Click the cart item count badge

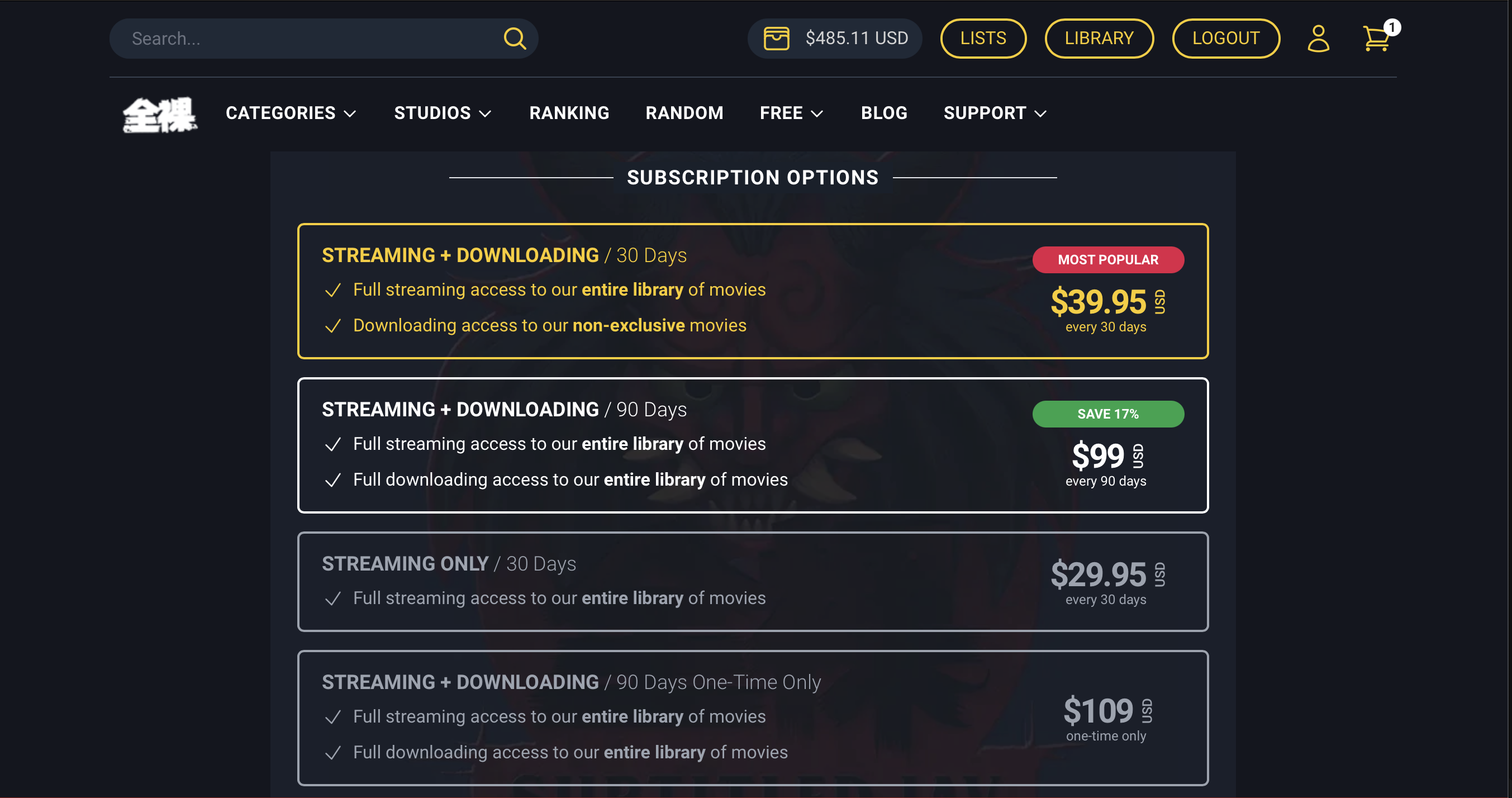(1392, 27)
